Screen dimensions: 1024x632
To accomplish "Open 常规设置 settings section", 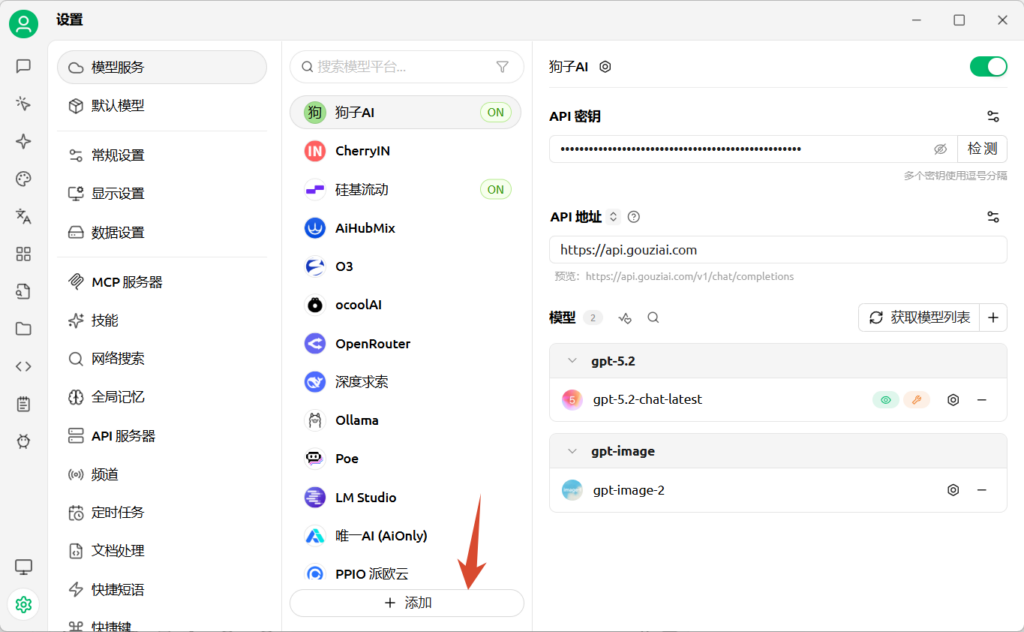I will point(162,155).
